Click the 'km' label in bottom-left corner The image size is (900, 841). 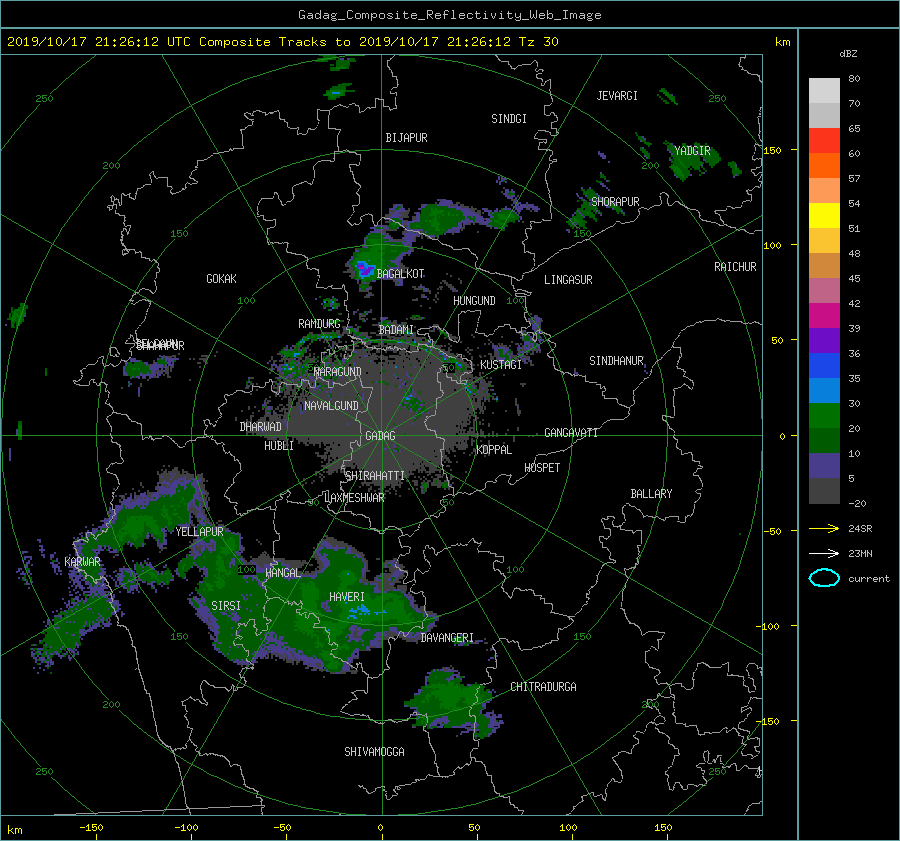[14, 830]
